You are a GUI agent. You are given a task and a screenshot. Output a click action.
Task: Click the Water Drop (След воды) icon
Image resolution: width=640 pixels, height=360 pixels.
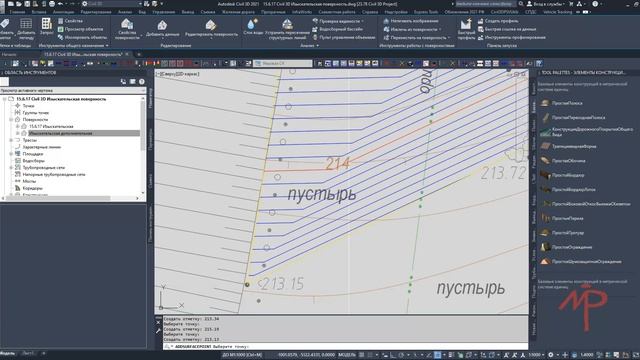click(x=253, y=24)
